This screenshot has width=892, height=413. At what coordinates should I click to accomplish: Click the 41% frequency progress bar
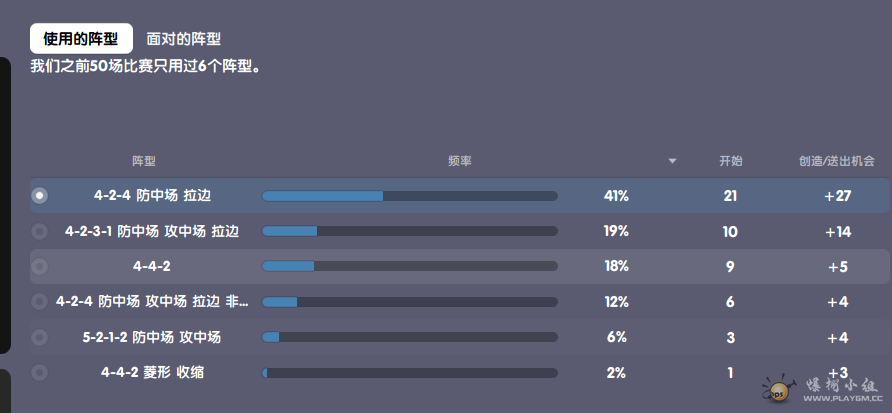pos(410,196)
